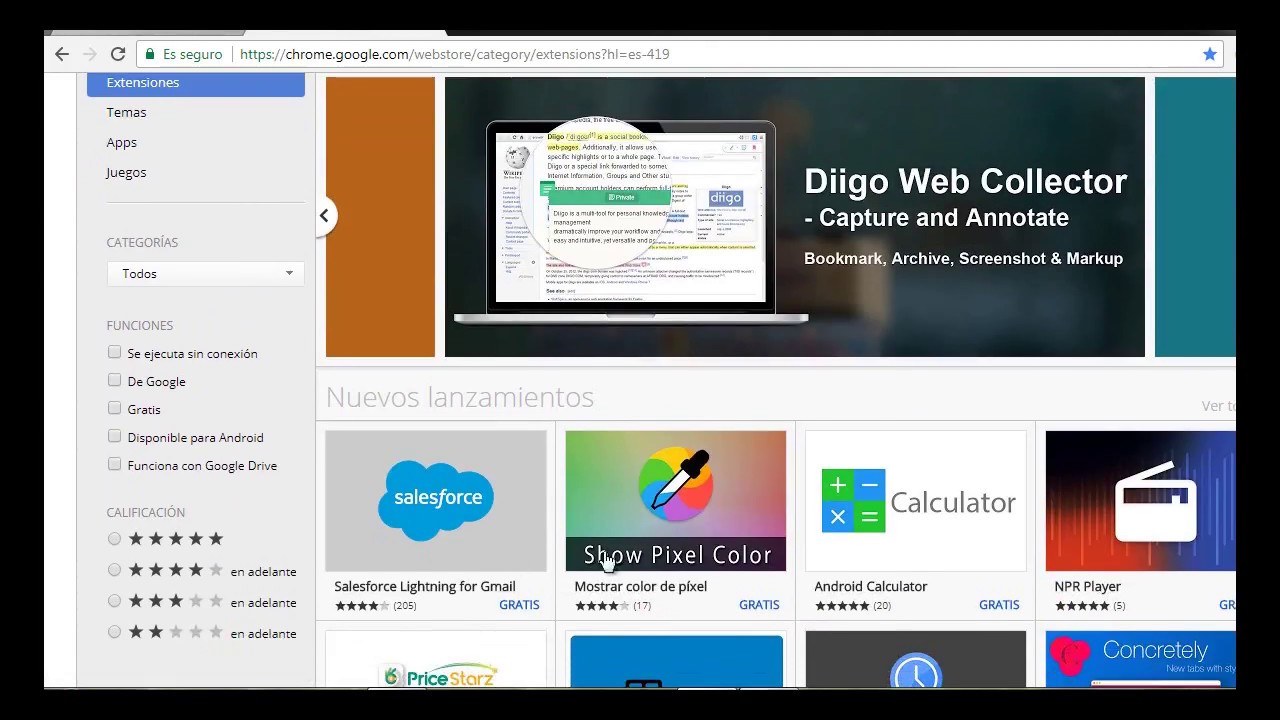The image size is (1280, 720).
Task: Click the 'Es seguro' label
Action: 192,54
